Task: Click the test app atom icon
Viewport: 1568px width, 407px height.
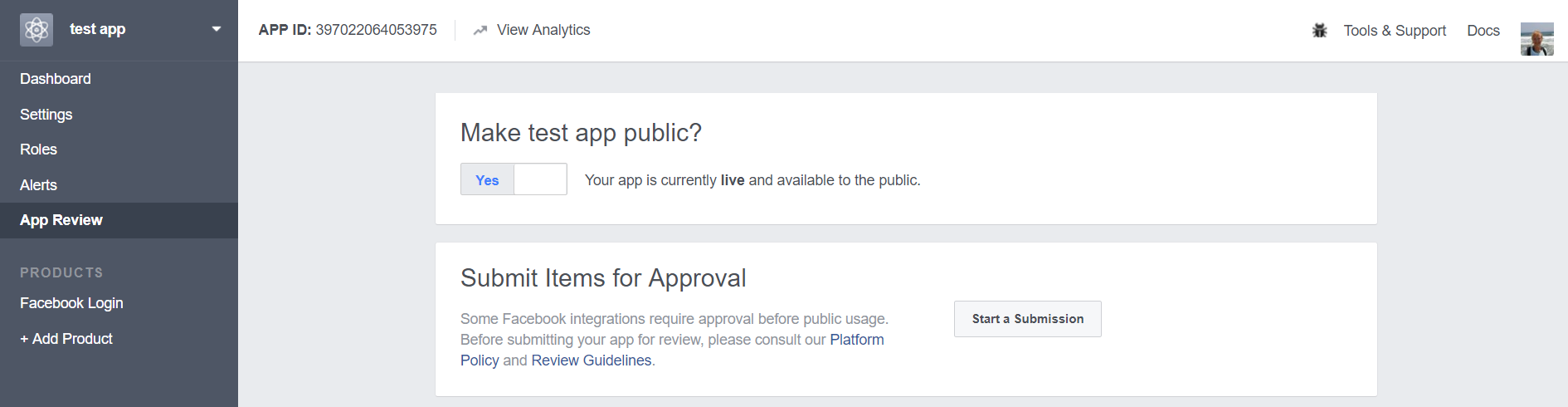Action: pyautogui.click(x=37, y=30)
